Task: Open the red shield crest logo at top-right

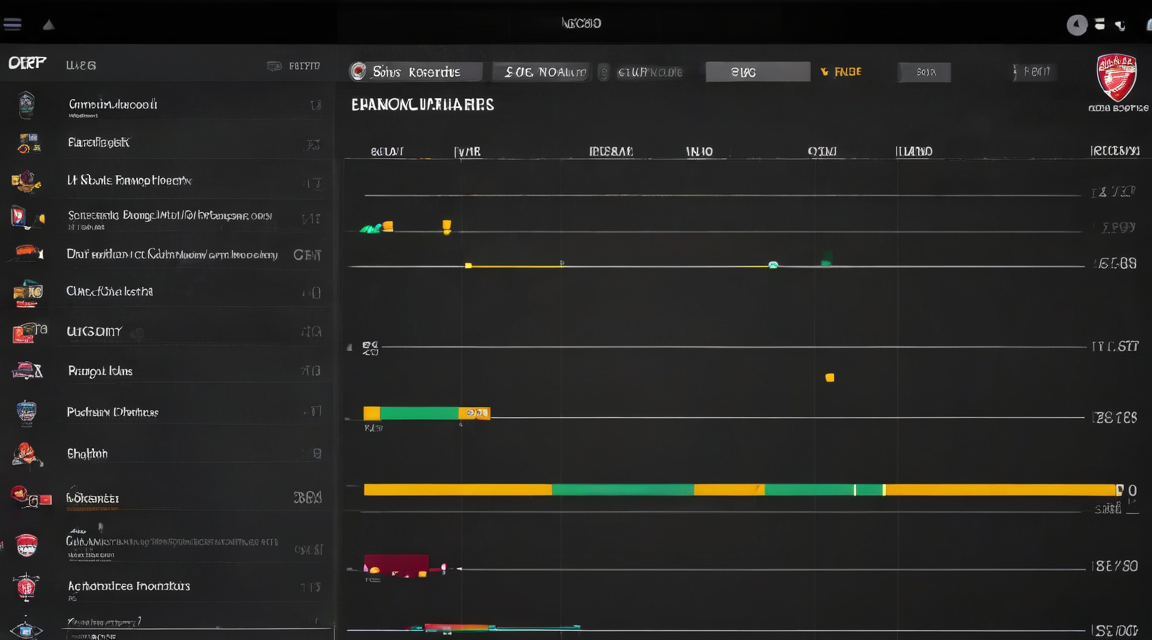Action: [x=1117, y=76]
